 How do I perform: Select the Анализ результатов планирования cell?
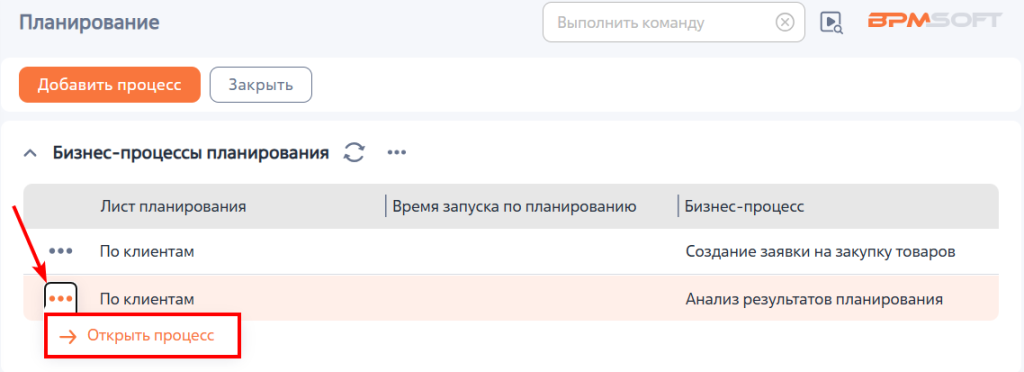click(814, 299)
